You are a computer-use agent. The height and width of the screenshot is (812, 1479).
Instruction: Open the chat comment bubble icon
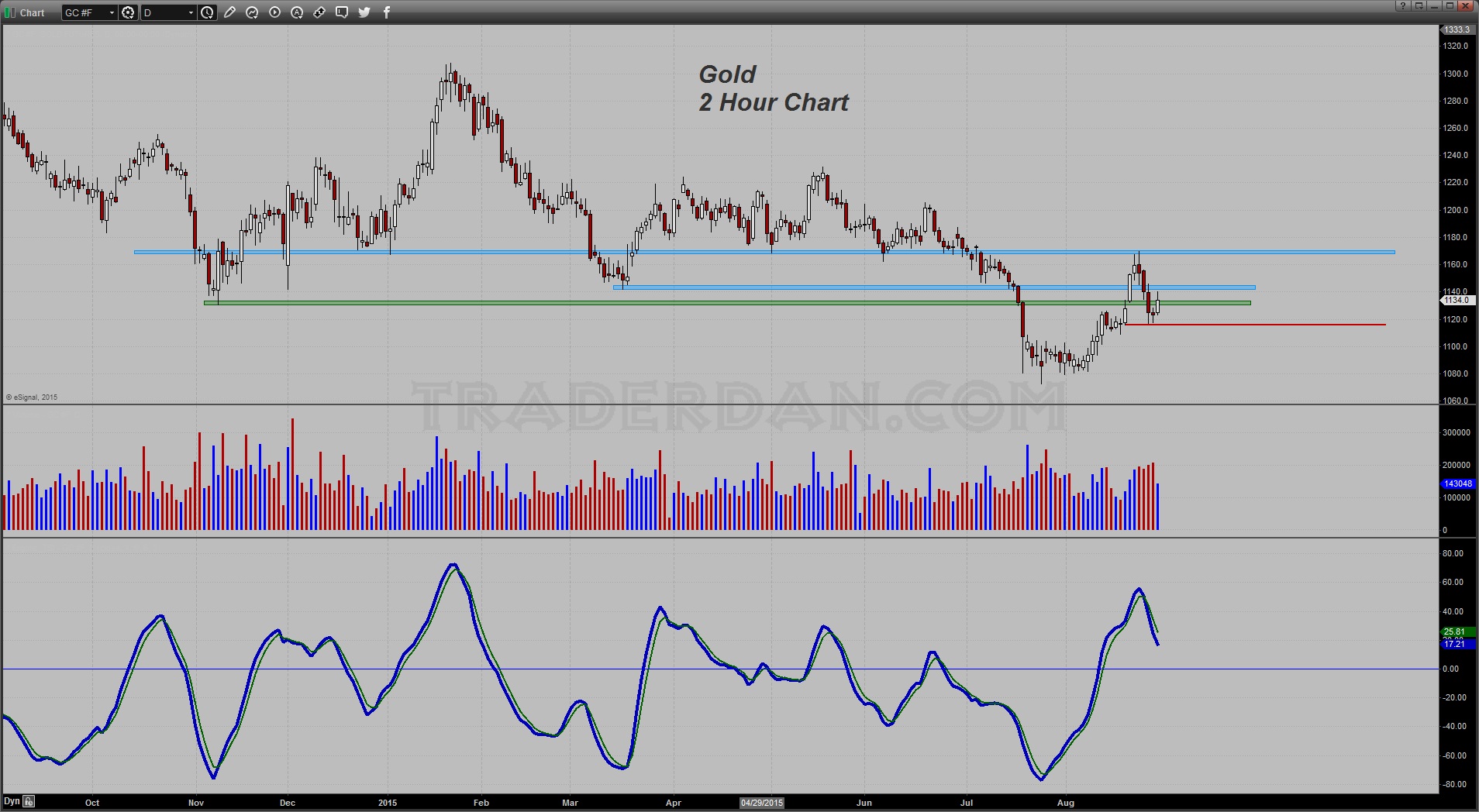342,12
